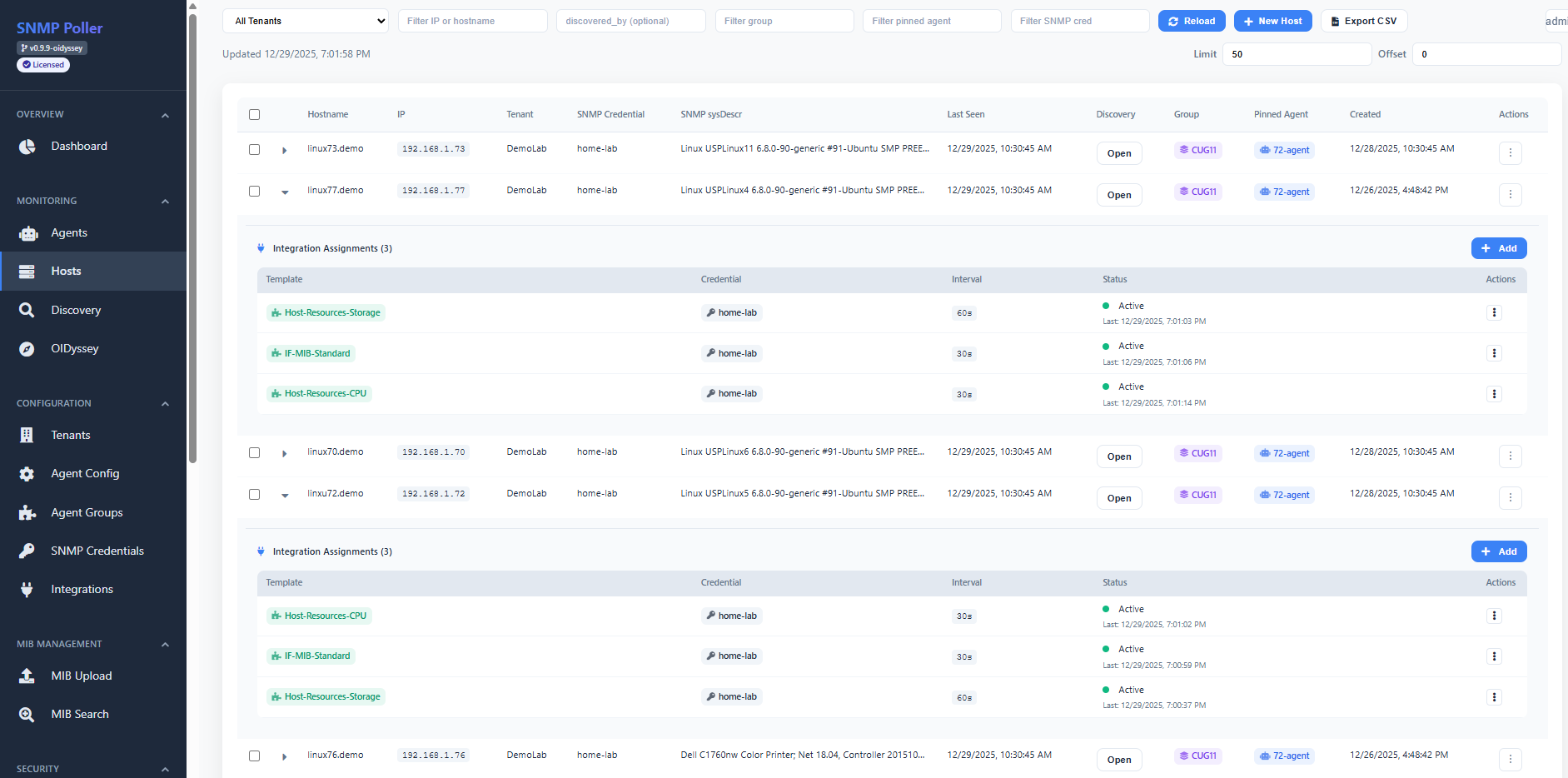The image size is (1568, 778).
Task: Click the MIB Upload icon
Action: coord(27,676)
